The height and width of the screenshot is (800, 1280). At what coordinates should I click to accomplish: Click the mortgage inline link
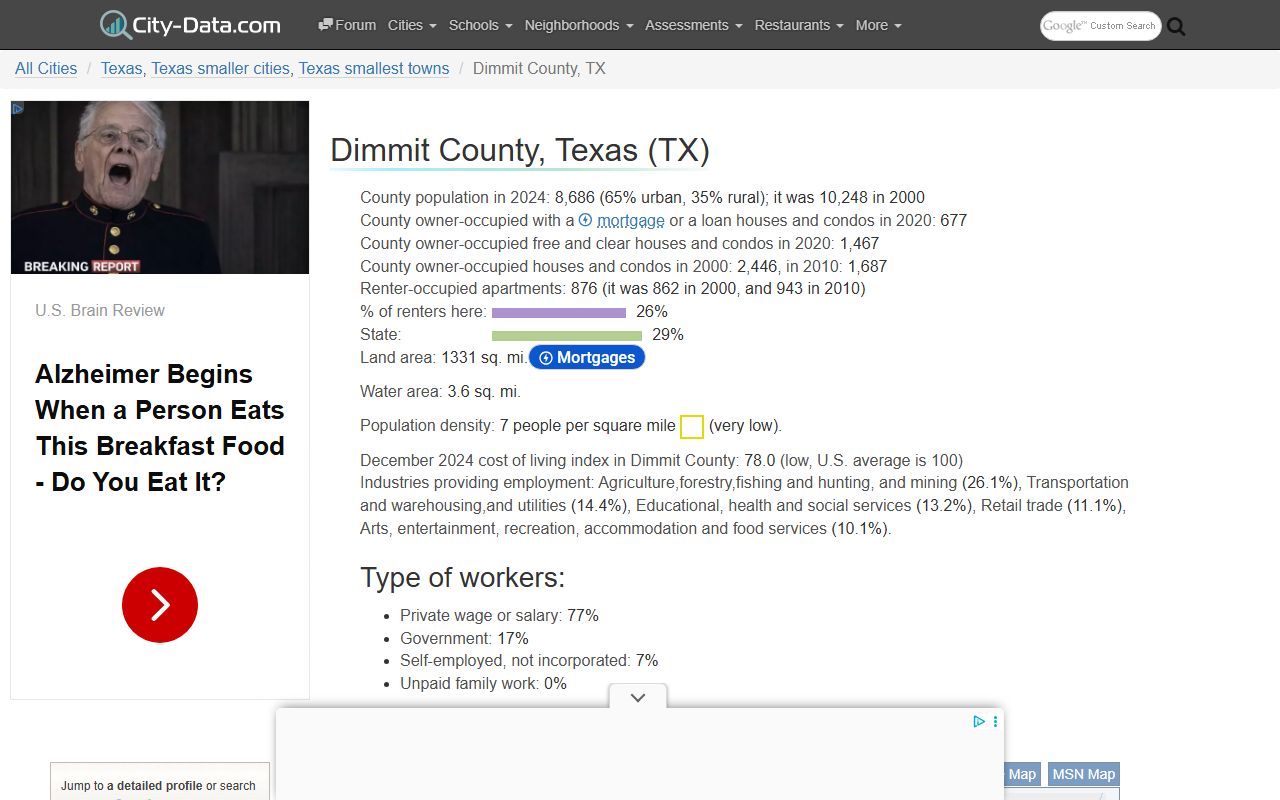point(630,220)
